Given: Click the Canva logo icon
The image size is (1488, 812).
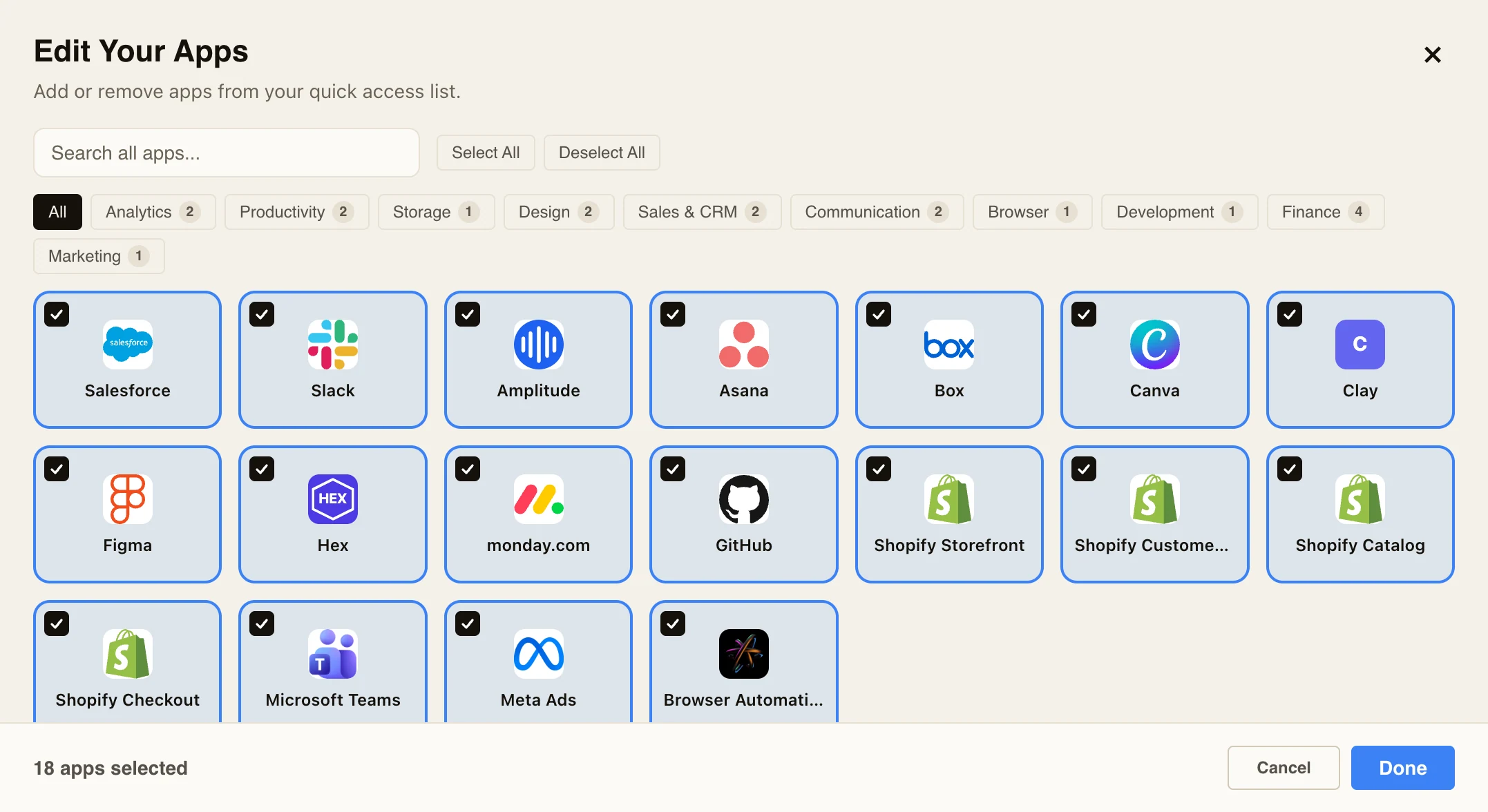Looking at the screenshot, I should (1155, 344).
